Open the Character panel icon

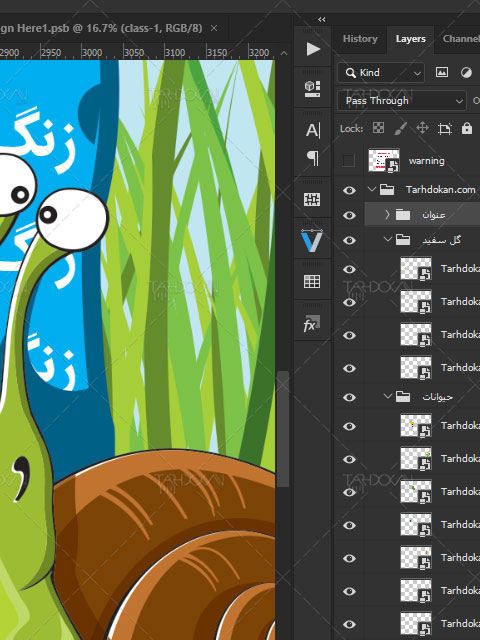[313, 131]
